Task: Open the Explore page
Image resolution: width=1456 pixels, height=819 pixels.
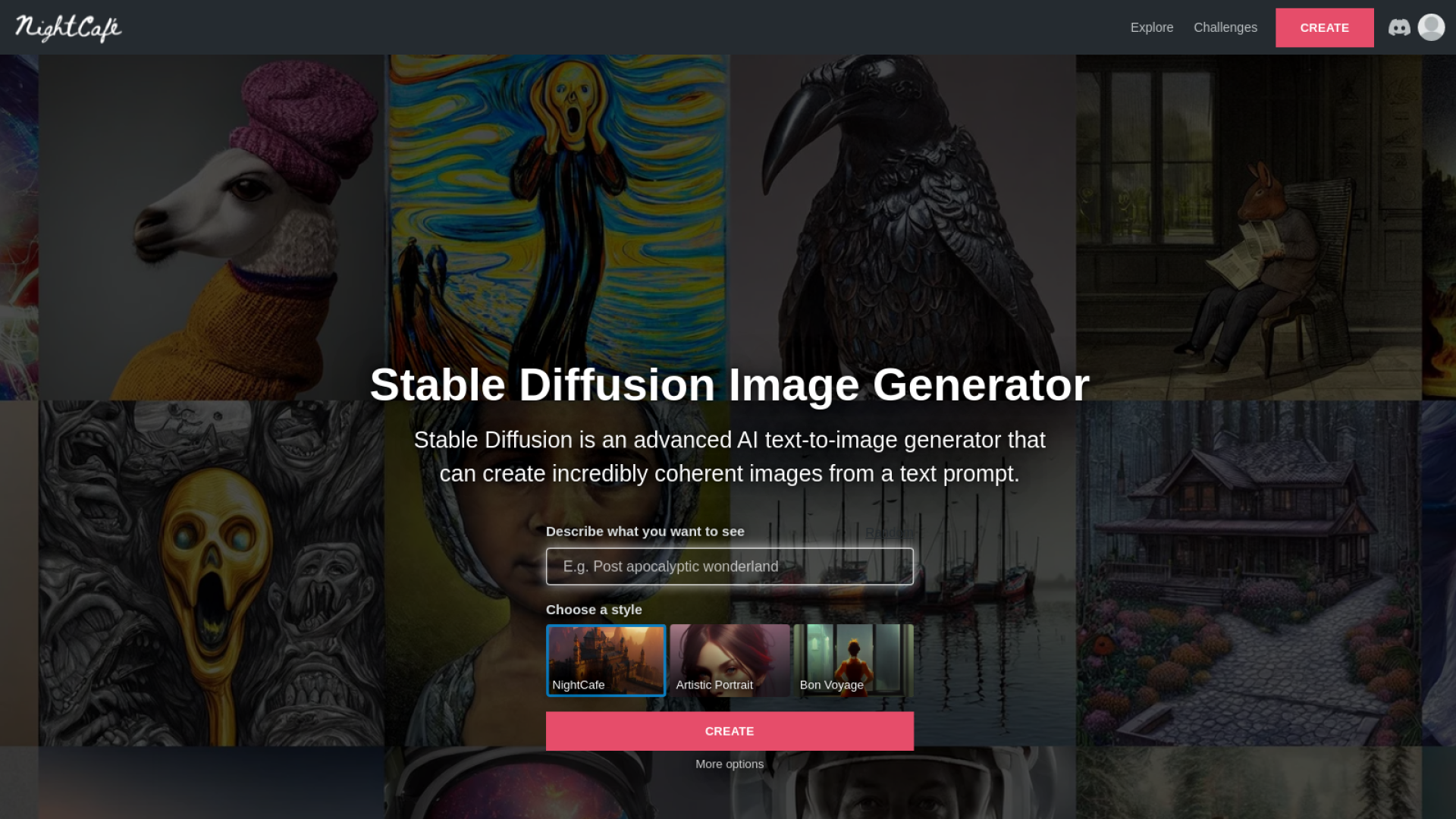Action: click(x=1151, y=27)
